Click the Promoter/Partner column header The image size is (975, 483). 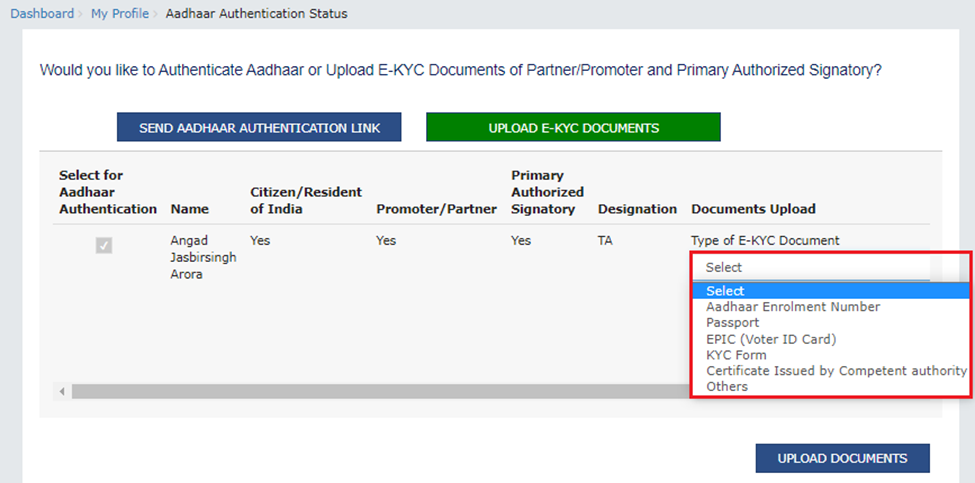[436, 209]
